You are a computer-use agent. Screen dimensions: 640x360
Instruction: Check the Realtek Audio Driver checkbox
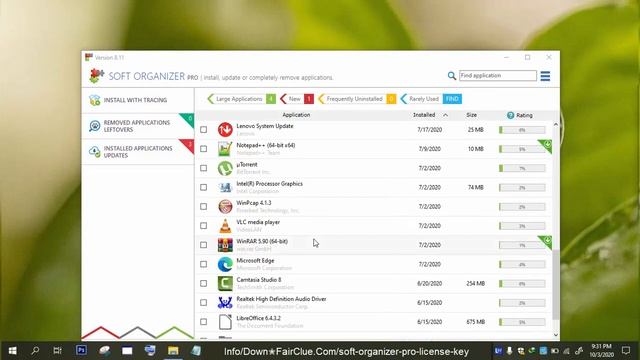tap(204, 302)
